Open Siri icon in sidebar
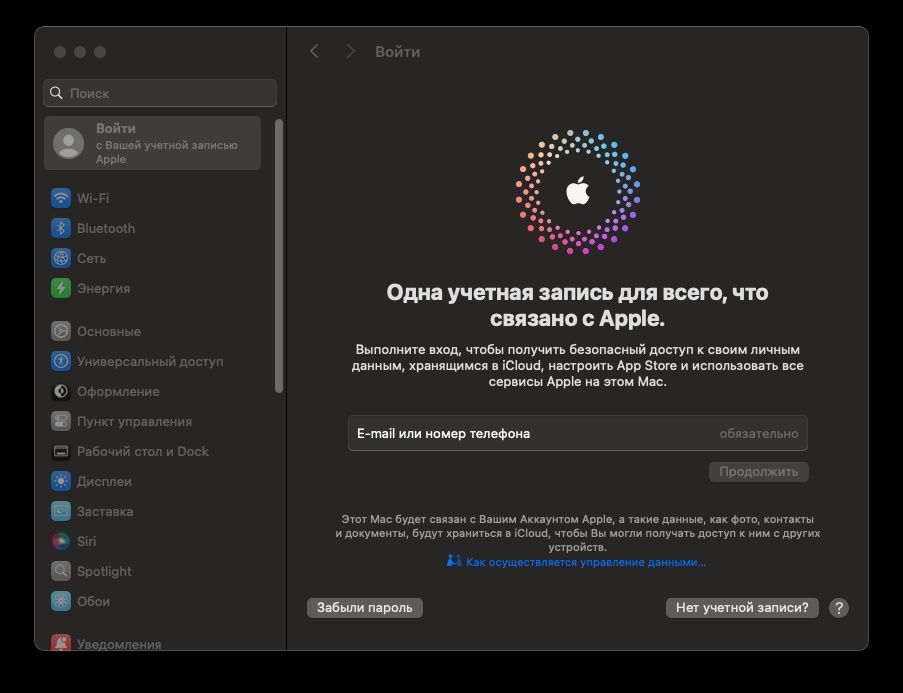This screenshot has width=903, height=693. (x=60, y=541)
